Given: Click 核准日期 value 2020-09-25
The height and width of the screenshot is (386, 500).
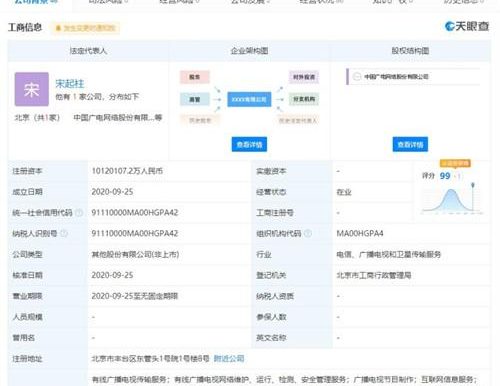Looking at the screenshot, I should (x=112, y=275).
